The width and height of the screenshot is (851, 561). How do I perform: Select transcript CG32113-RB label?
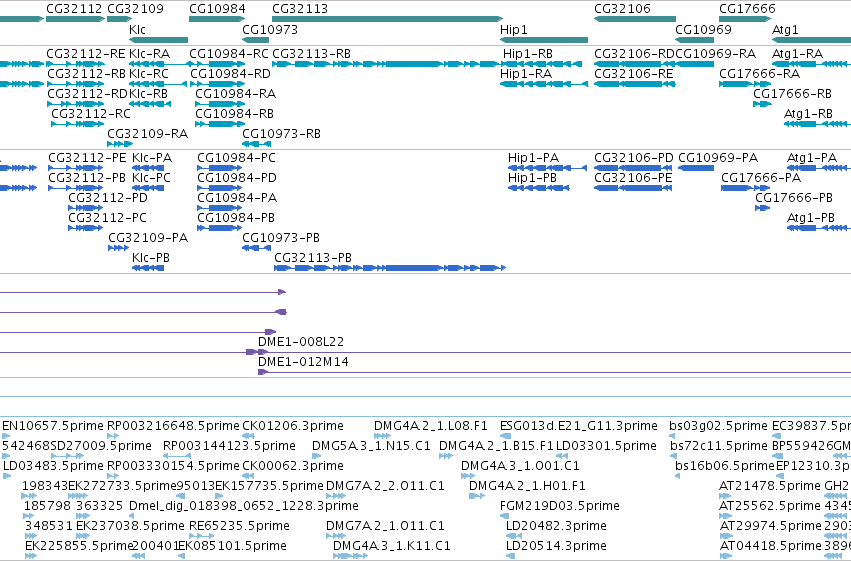click(312, 54)
